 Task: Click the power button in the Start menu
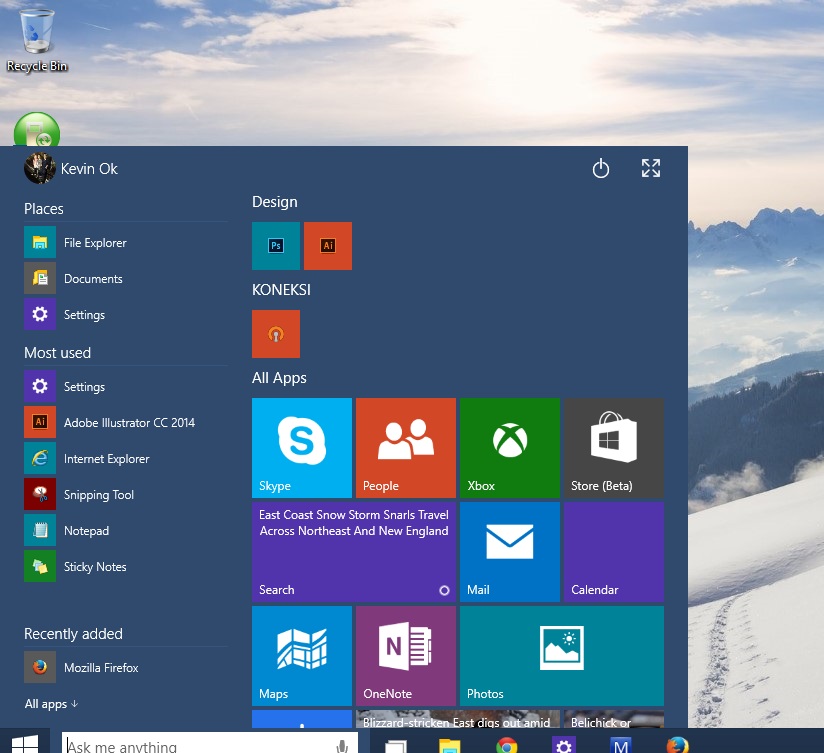click(x=600, y=168)
